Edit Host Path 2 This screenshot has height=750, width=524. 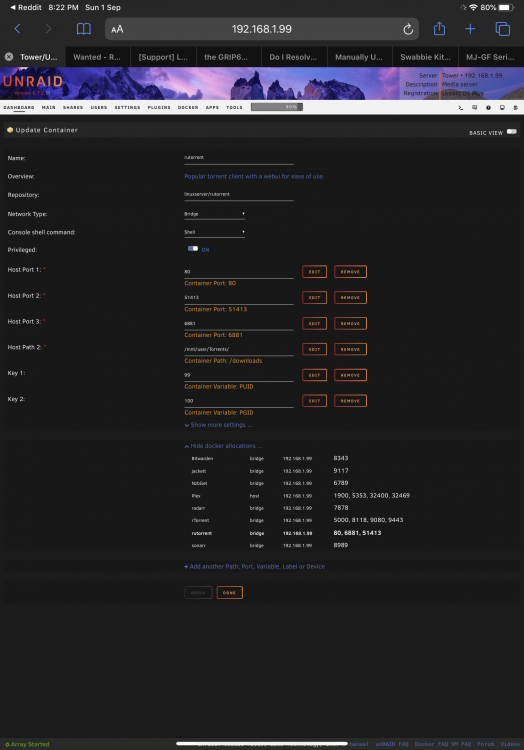pyautogui.click(x=314, y=349)
